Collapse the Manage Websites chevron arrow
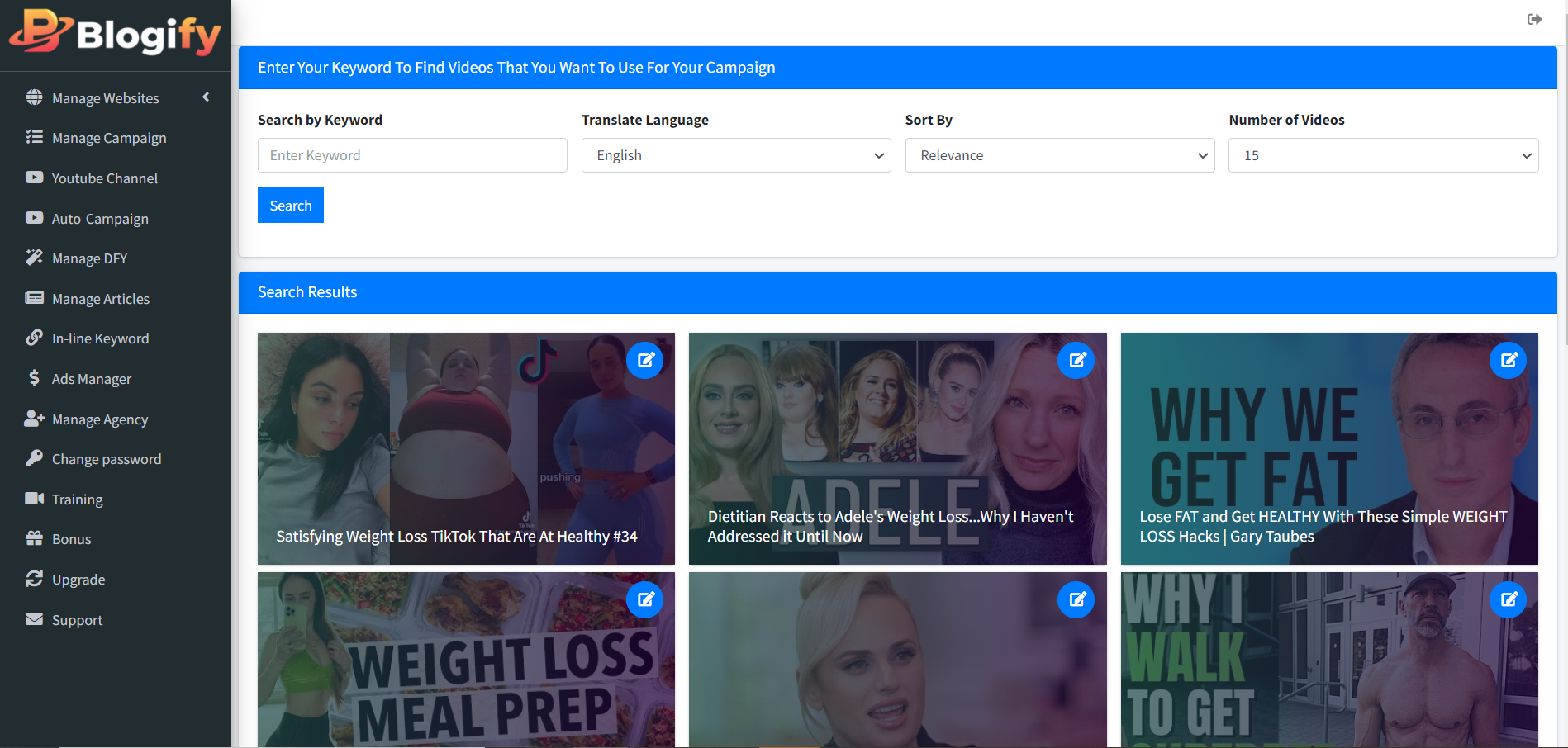Screen dimensions: 1568x748 pos(206,97)
